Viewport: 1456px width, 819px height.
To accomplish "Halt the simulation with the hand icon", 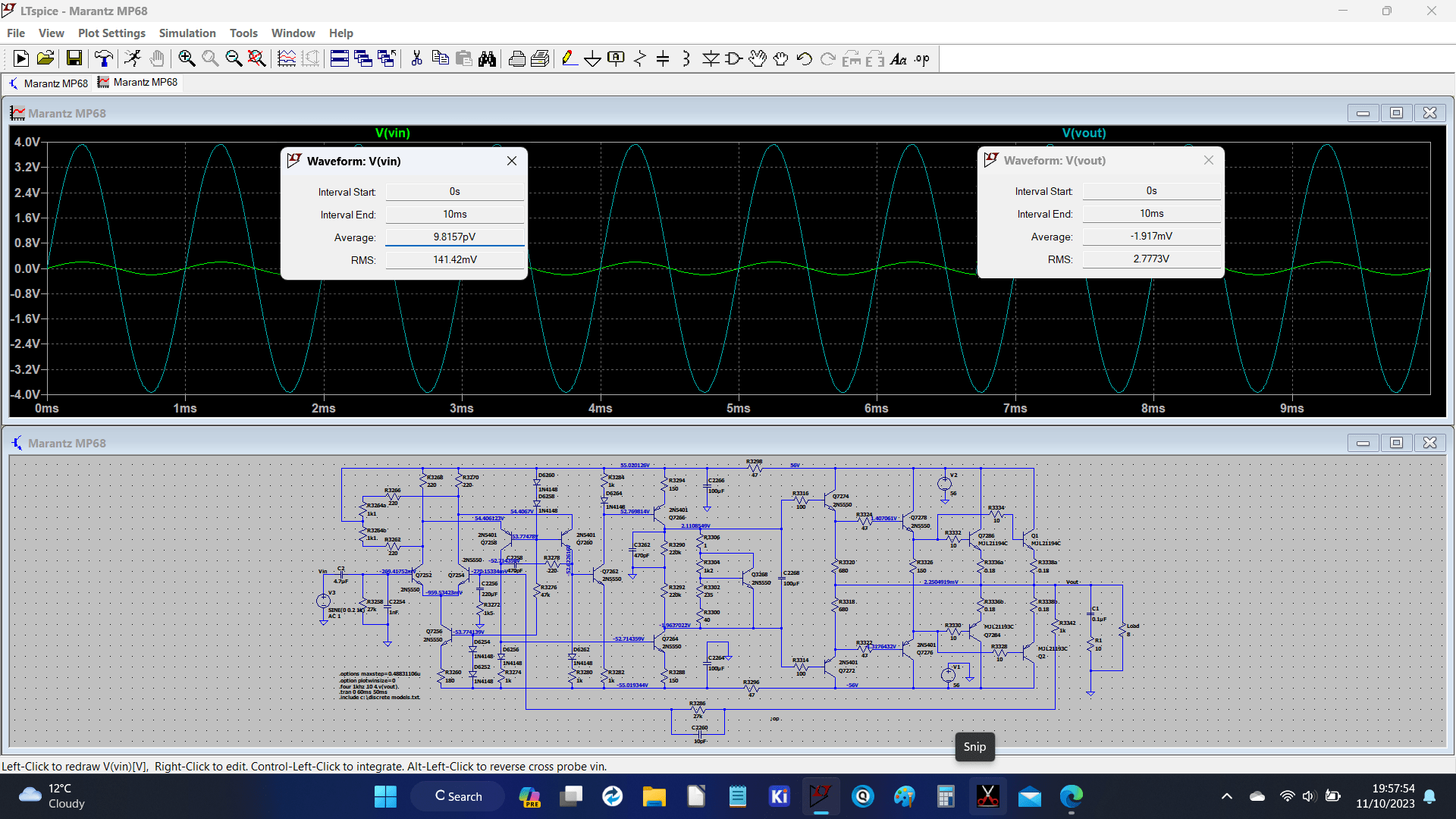I will click(x=156, y=58).
